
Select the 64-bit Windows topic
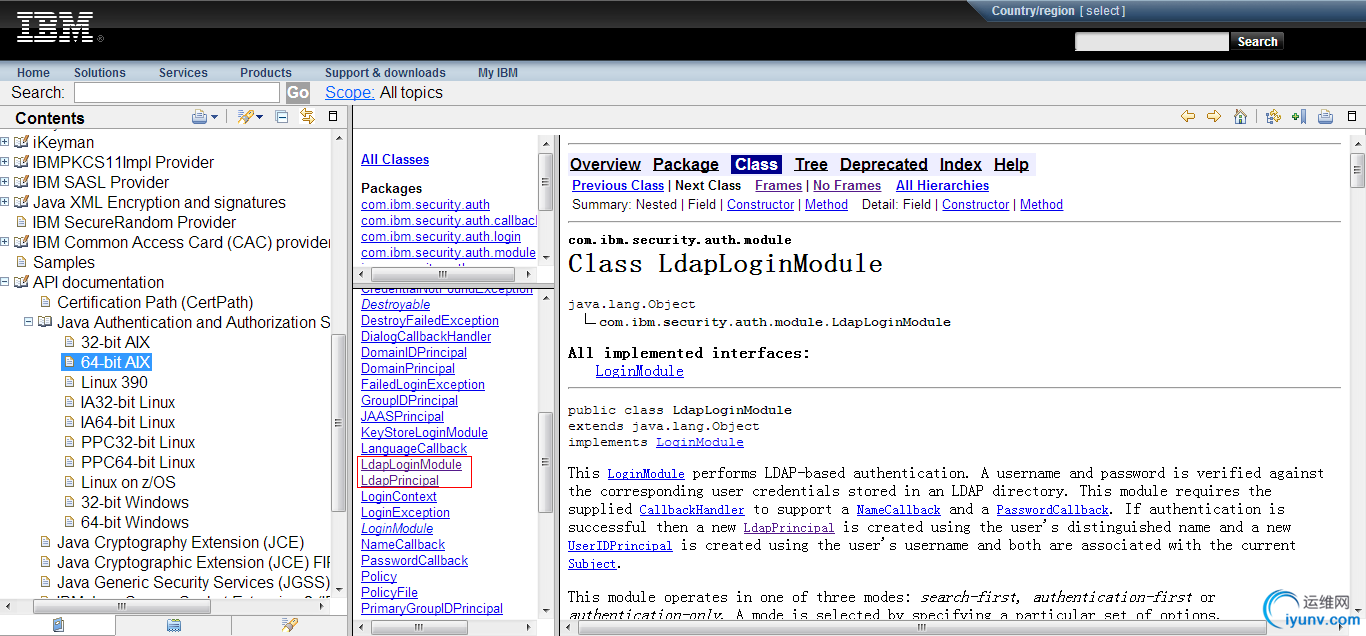pyautogui.click(x=134, y=522)
